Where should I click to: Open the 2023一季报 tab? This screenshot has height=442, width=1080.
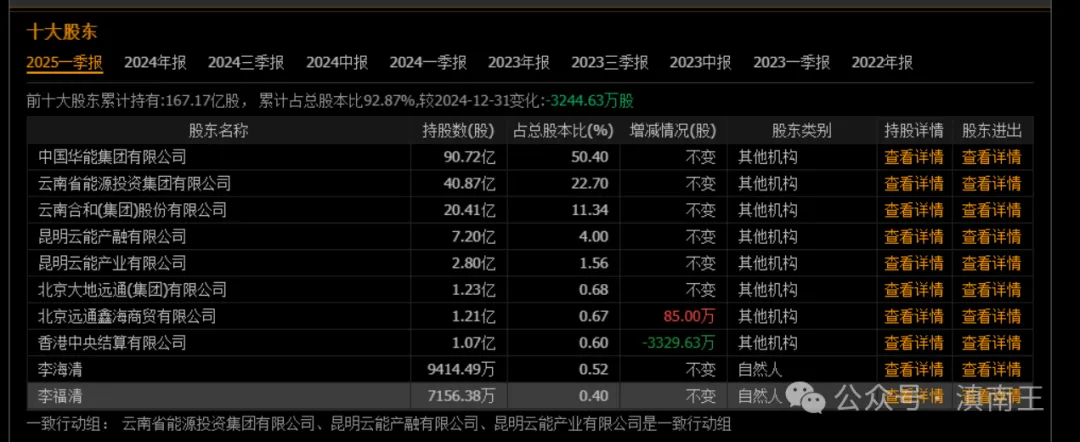[x=791, y=63]
